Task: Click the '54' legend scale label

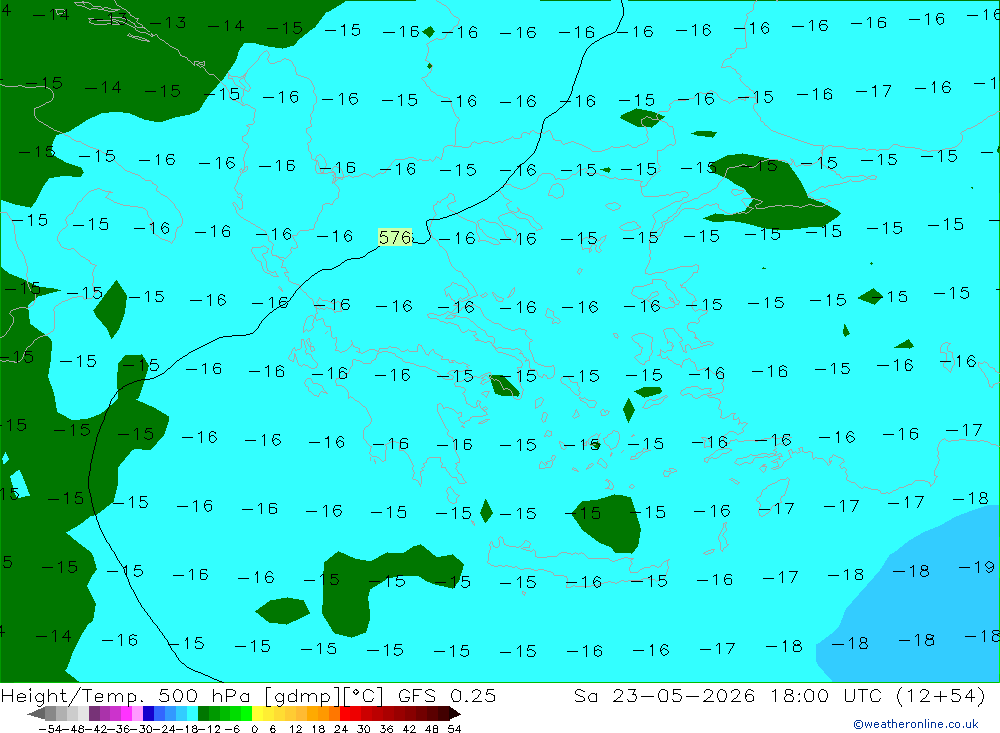Action: tap(454, 729)
